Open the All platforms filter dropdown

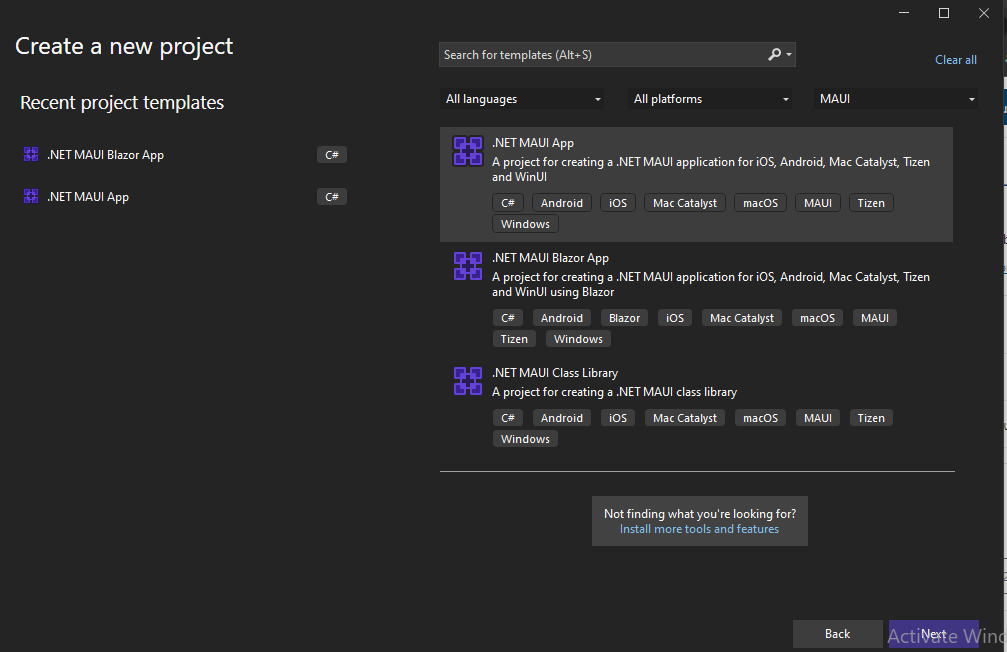[x=710, y=99]
